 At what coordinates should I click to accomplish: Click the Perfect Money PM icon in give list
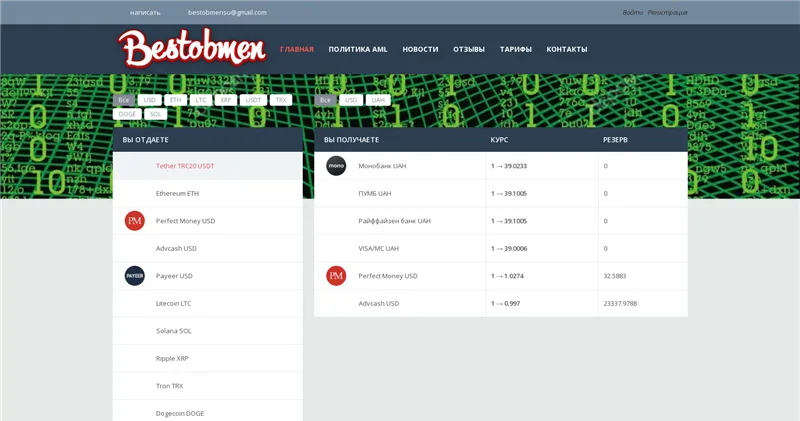[135, 221]
